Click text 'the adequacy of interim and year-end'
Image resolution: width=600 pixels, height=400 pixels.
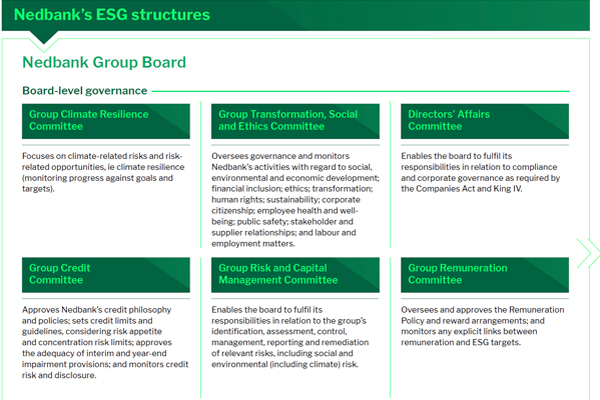[x=94, y=353]
